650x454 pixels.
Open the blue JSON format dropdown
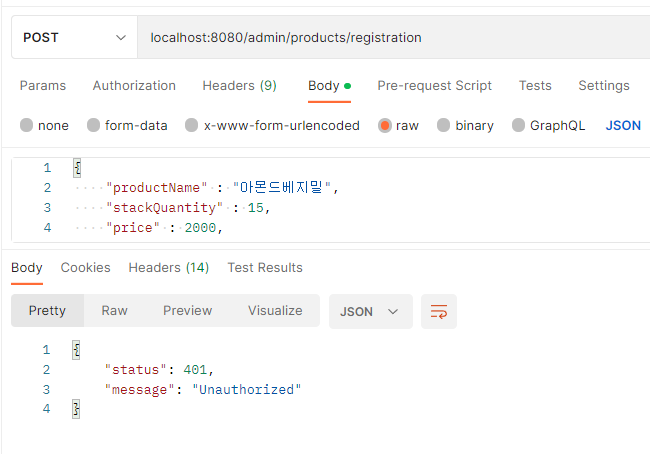coord(623,125)
